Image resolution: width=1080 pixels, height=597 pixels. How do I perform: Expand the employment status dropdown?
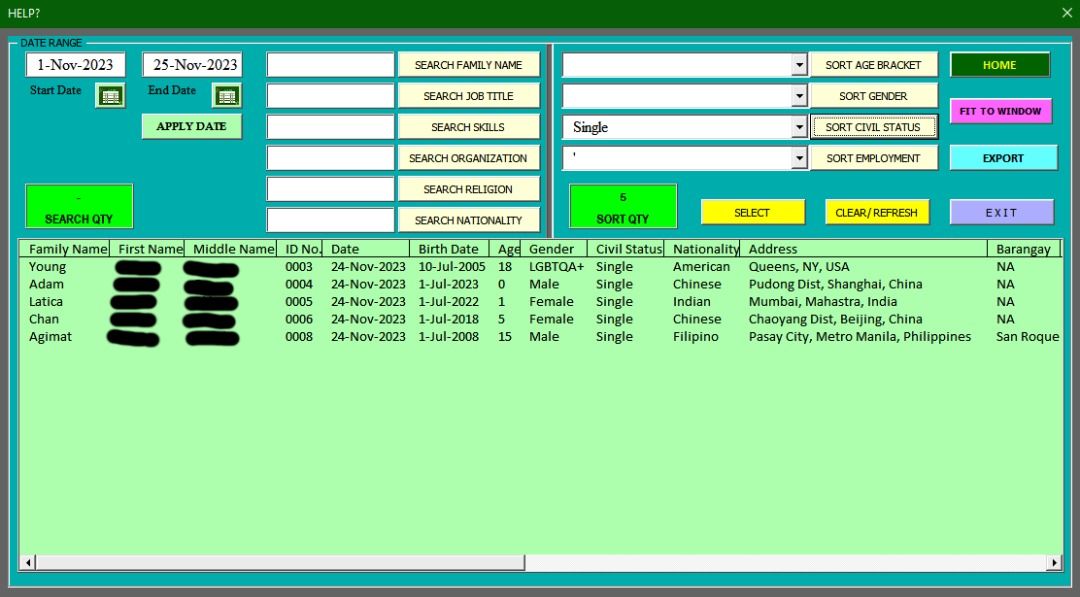[x=797, y=158]
